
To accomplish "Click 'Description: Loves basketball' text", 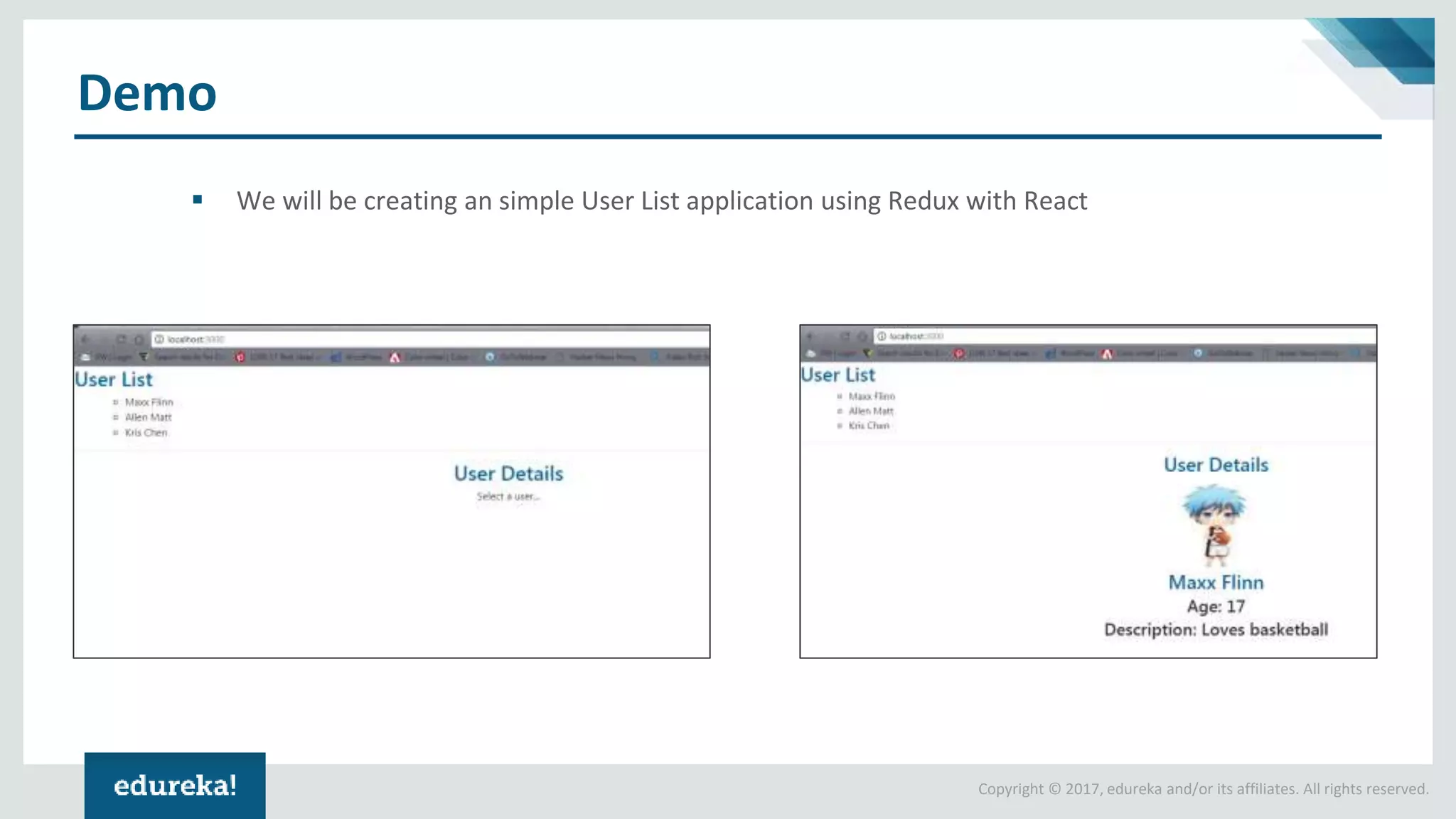I will tap(1216, 630).
